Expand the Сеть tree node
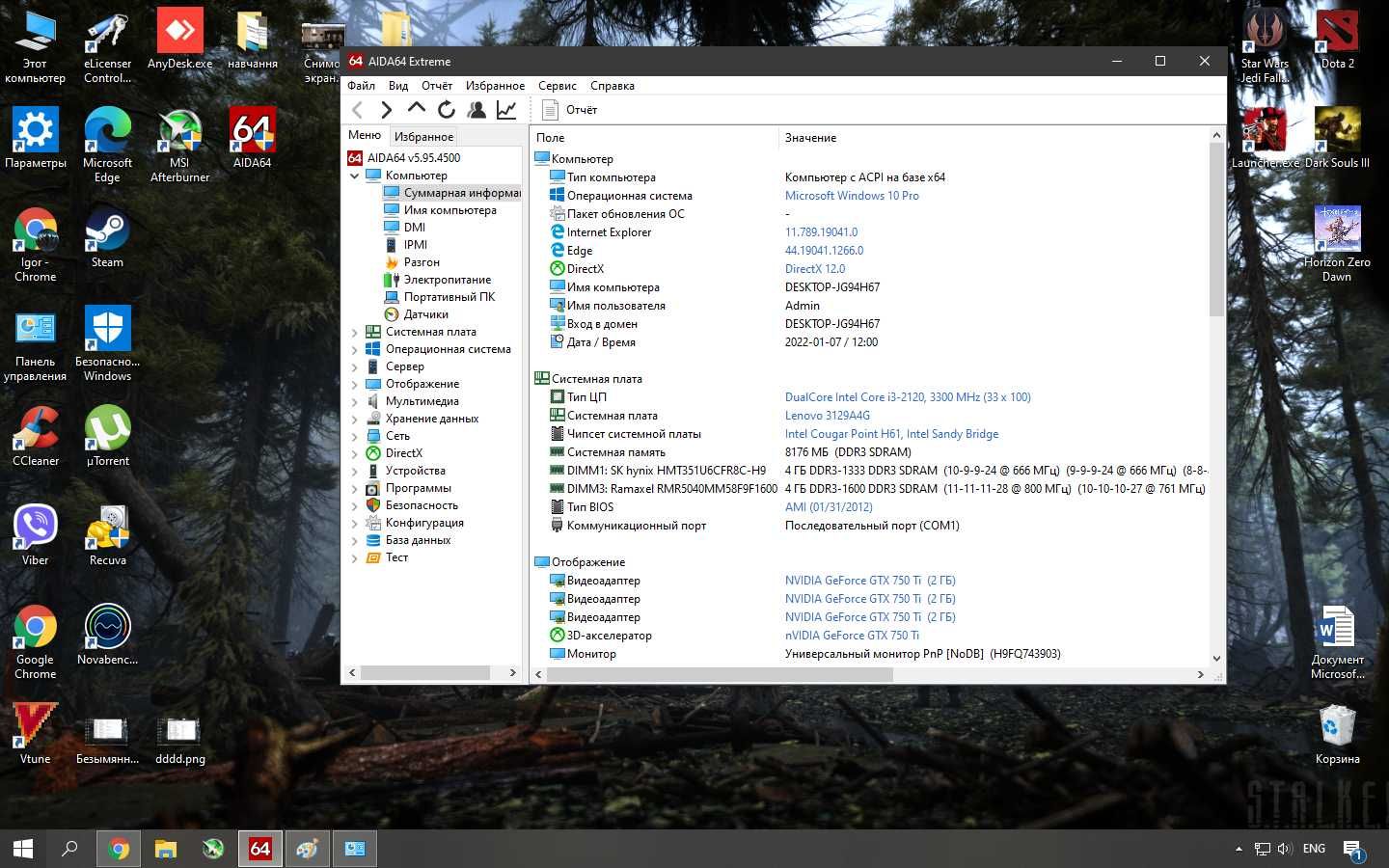 354,436
